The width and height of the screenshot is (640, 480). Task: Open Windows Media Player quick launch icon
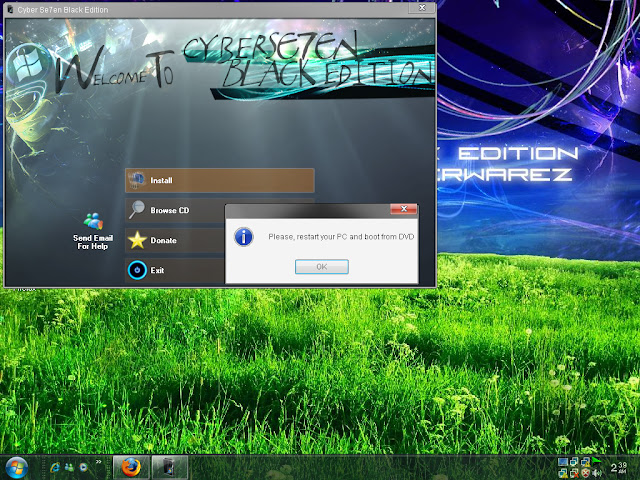83,467
